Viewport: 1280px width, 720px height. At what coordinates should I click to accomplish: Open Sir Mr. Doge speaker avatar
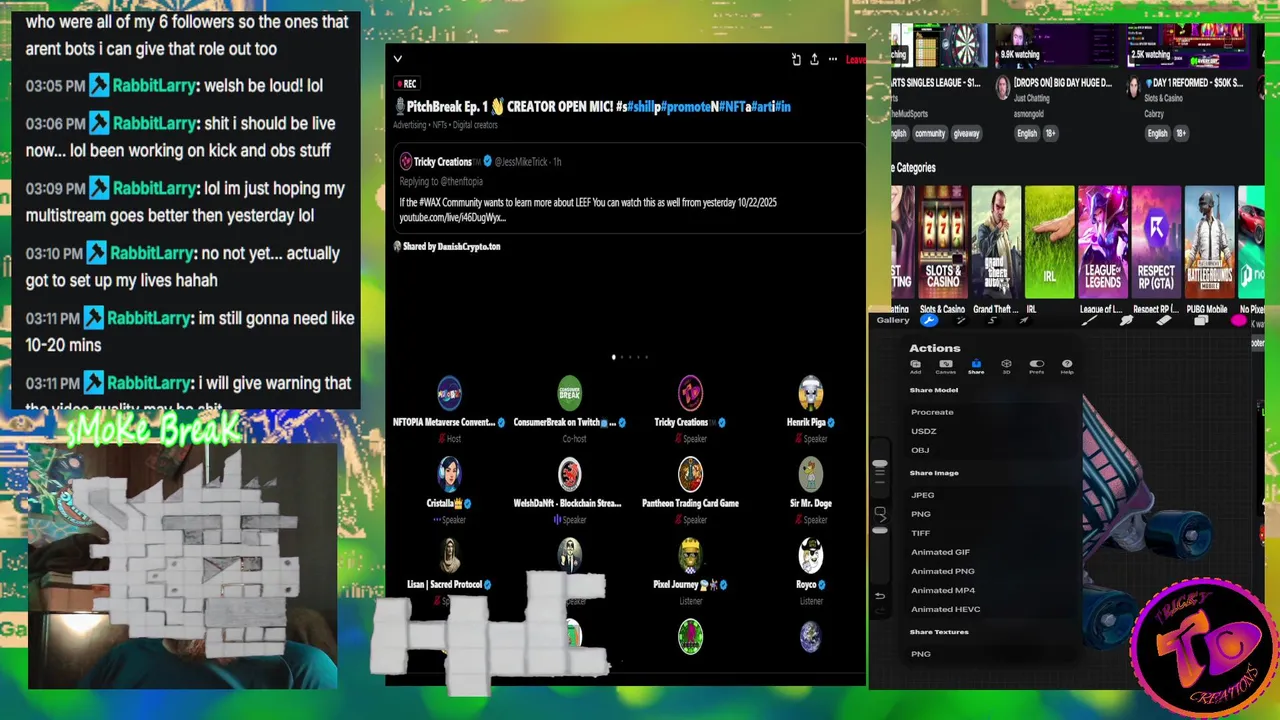click(x=811, y=475)
